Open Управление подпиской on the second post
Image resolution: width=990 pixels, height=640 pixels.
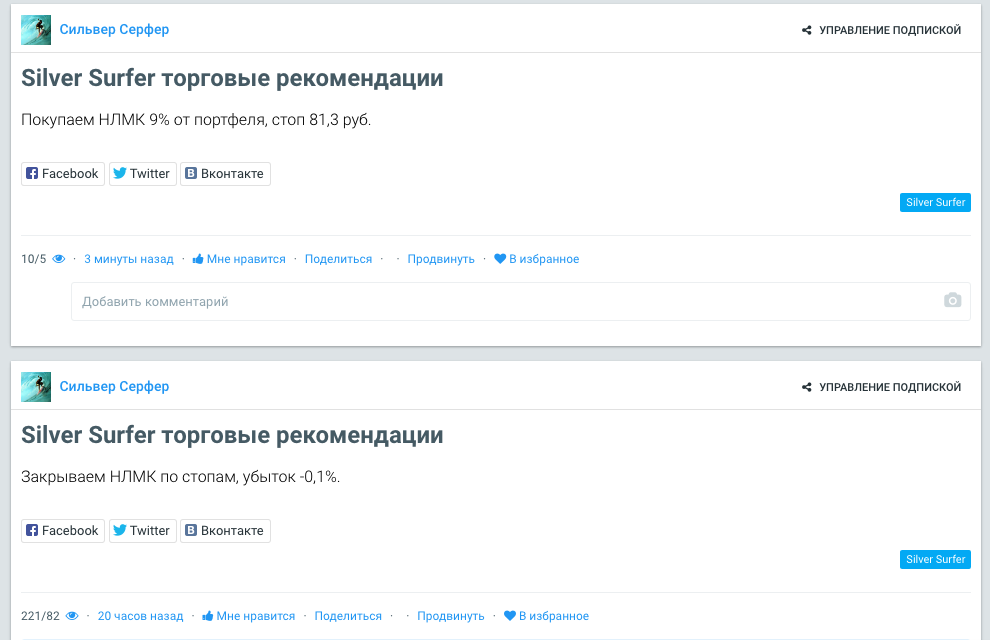click(881, 387)
